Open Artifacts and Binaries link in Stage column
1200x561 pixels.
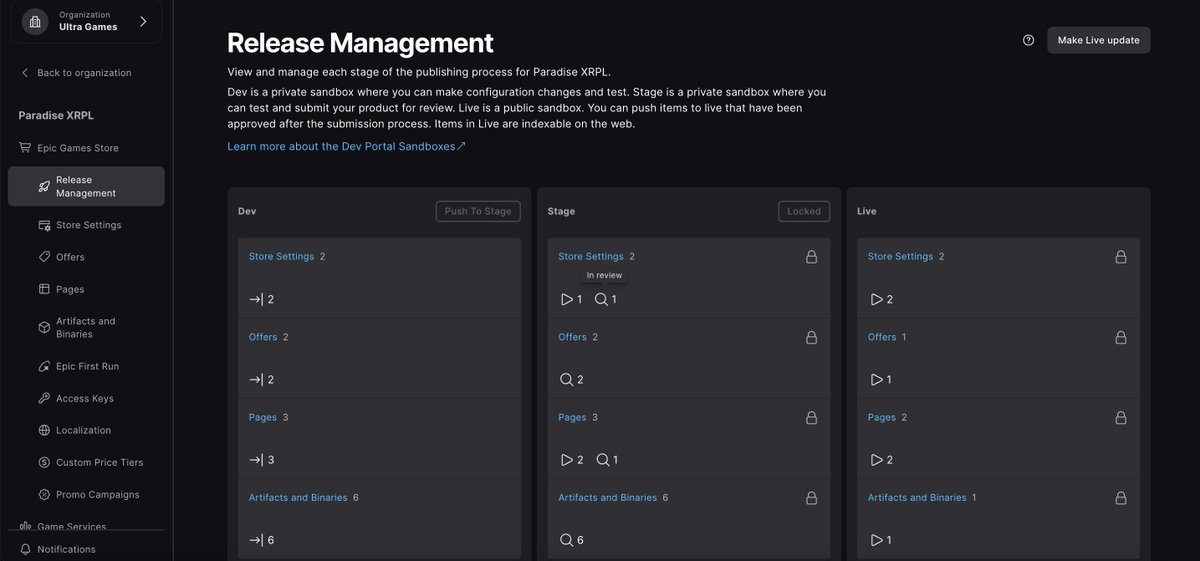click(608, 497)
